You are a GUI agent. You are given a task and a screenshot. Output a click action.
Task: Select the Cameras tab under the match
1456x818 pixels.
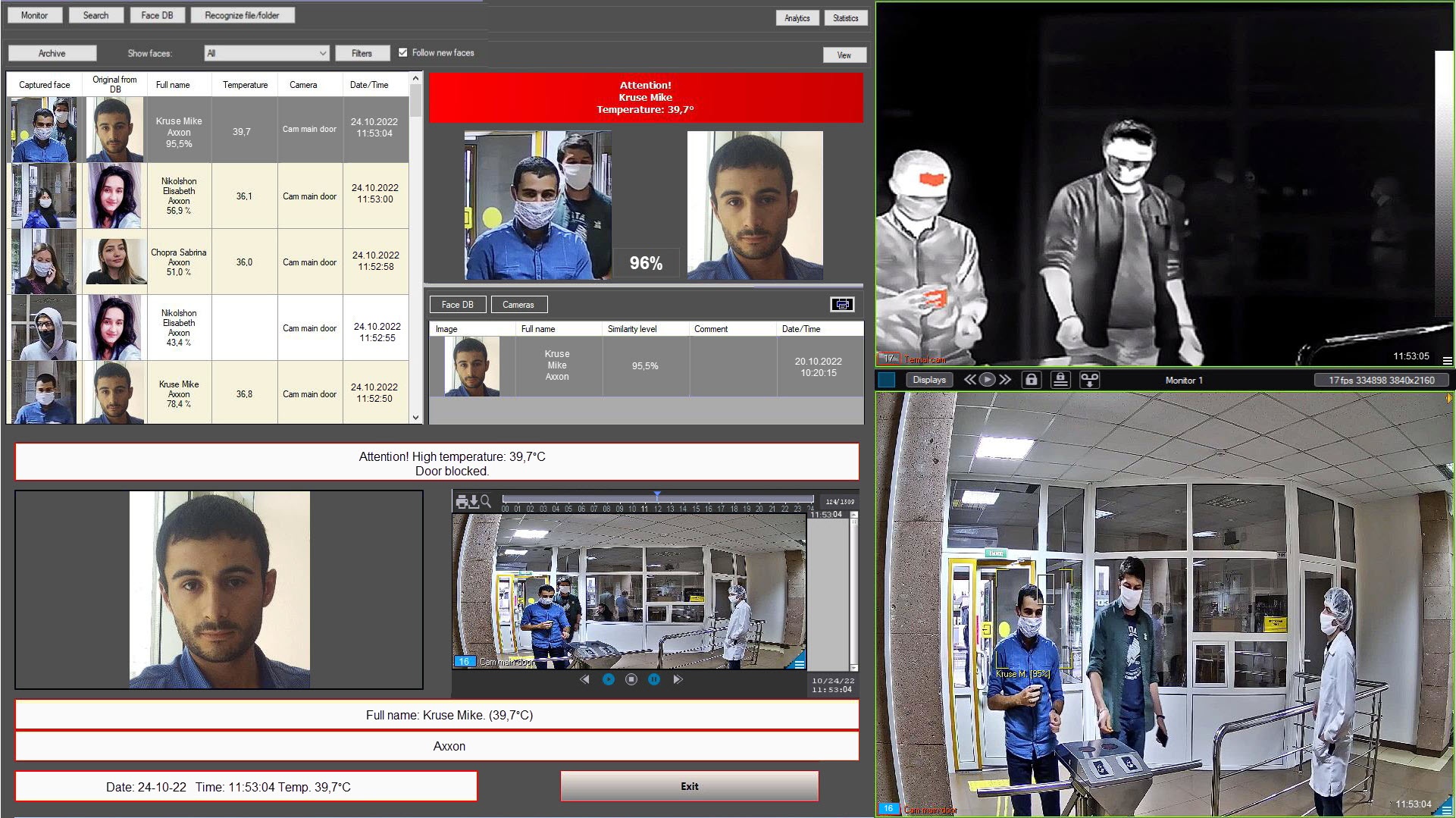[518, 305]
